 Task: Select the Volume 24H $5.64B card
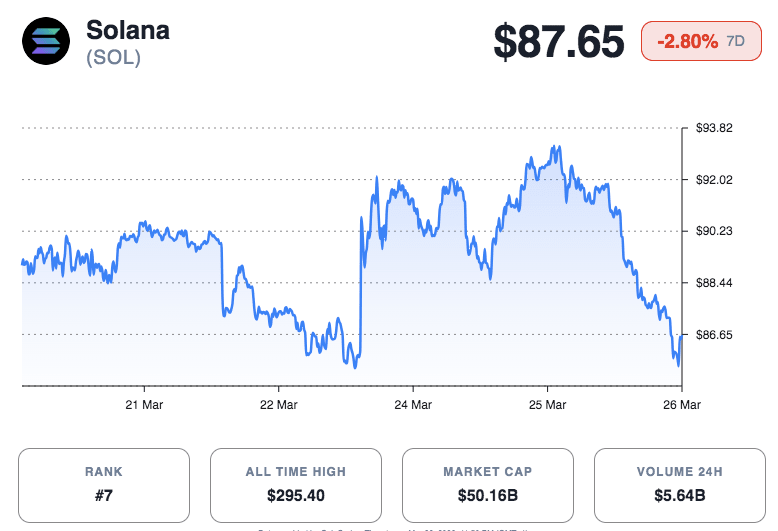(x=680, y=483)
